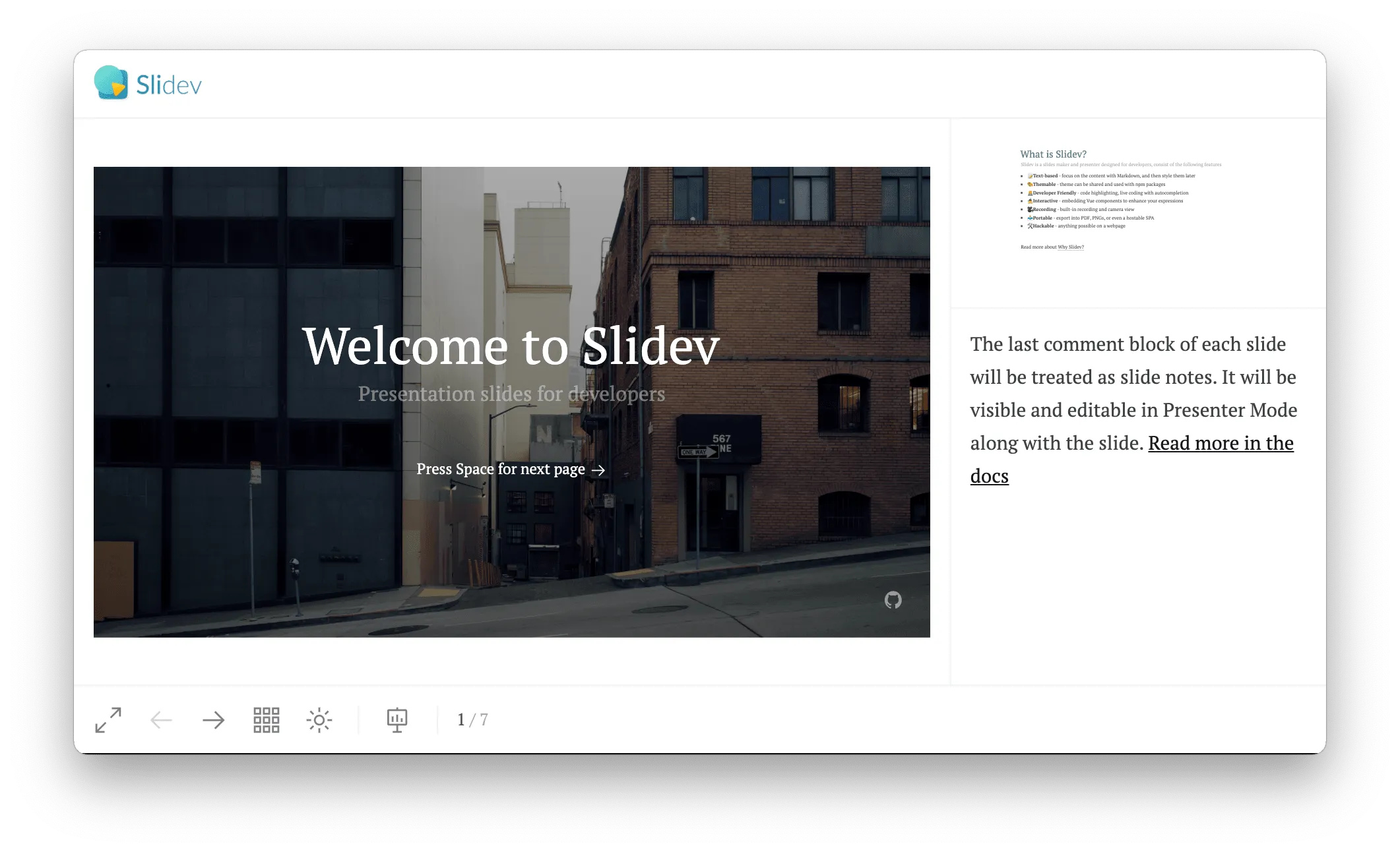
Task: Open the slides overview grid
Action: [266, 719]
